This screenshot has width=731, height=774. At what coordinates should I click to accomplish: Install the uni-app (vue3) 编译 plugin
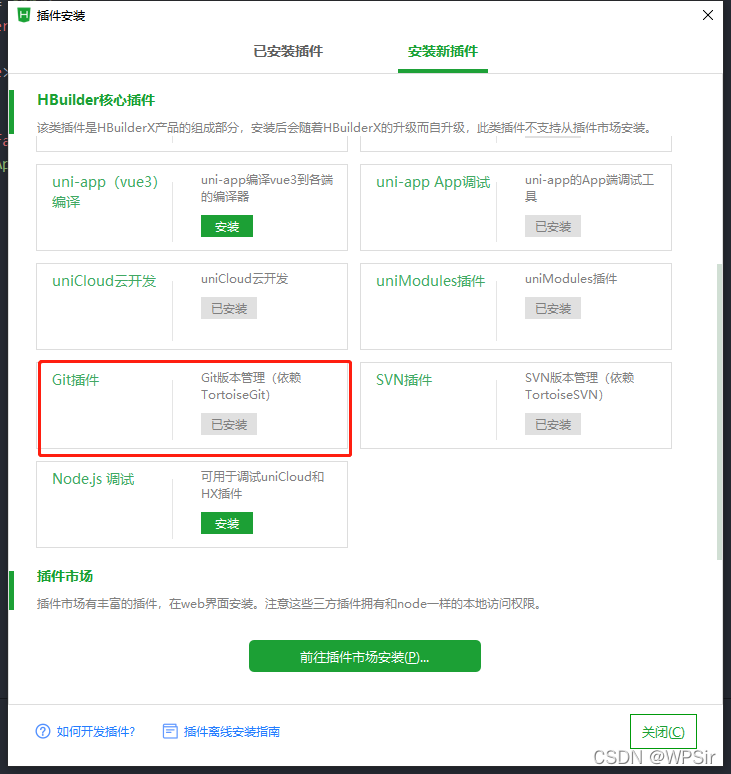[x=227, y=226]
